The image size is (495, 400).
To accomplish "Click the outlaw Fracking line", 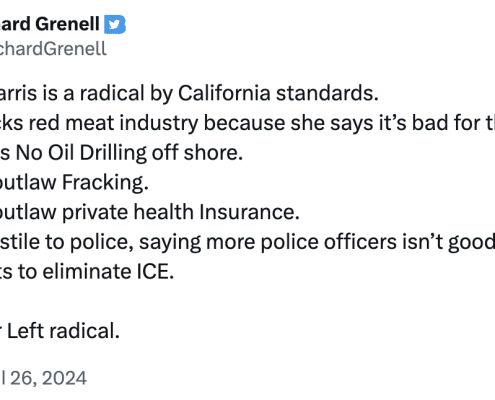I will point(74,182).
